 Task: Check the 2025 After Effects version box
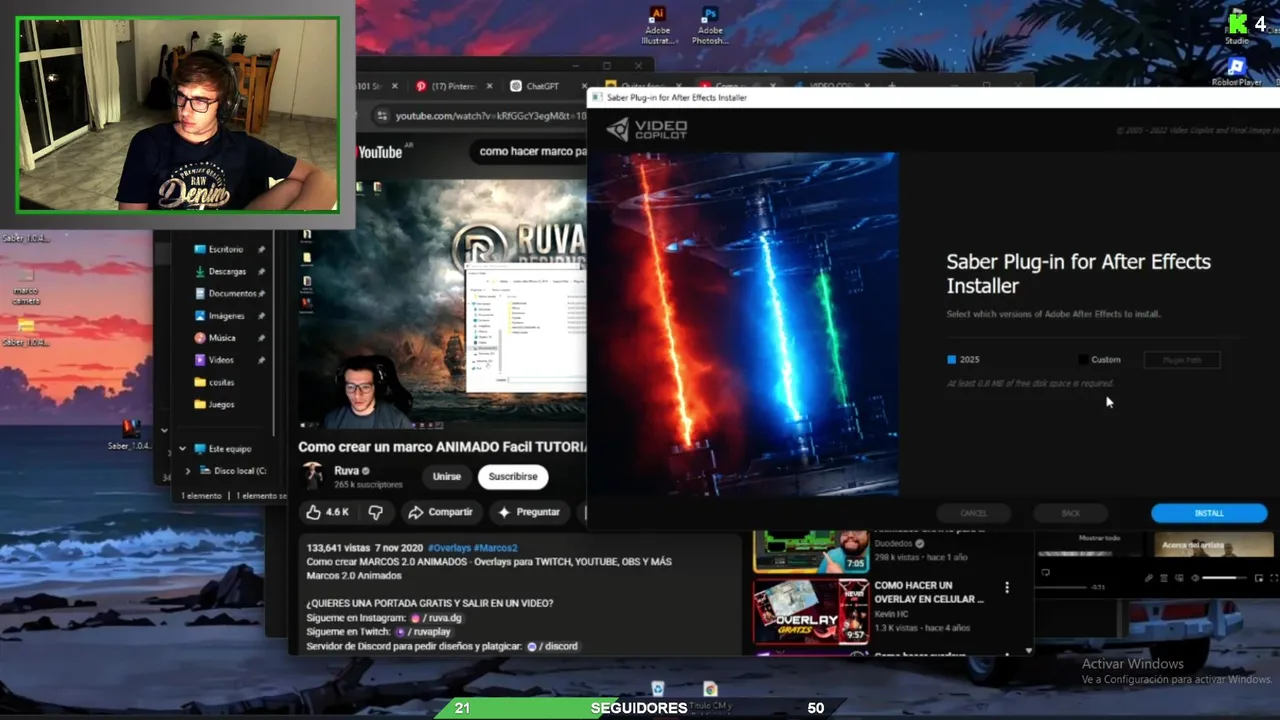coord(952,360)
